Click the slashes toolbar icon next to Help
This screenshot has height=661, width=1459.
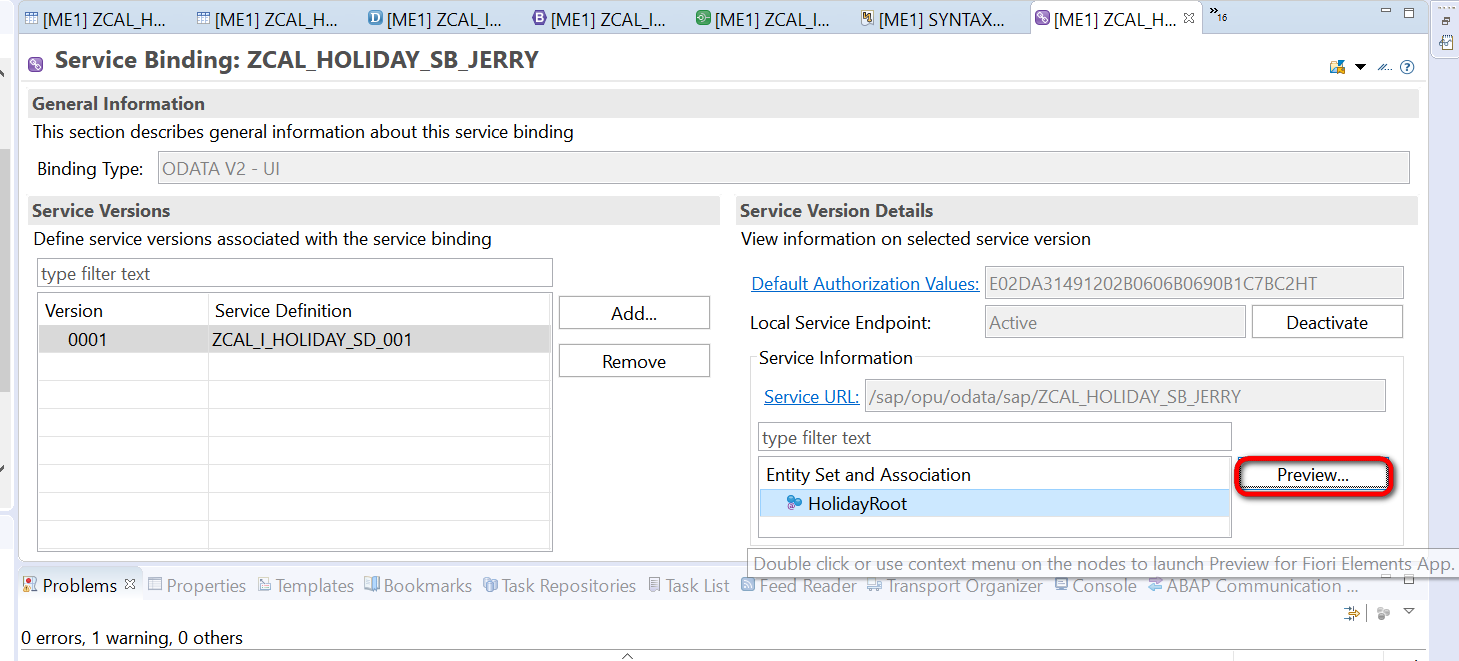pos(1385,67)
